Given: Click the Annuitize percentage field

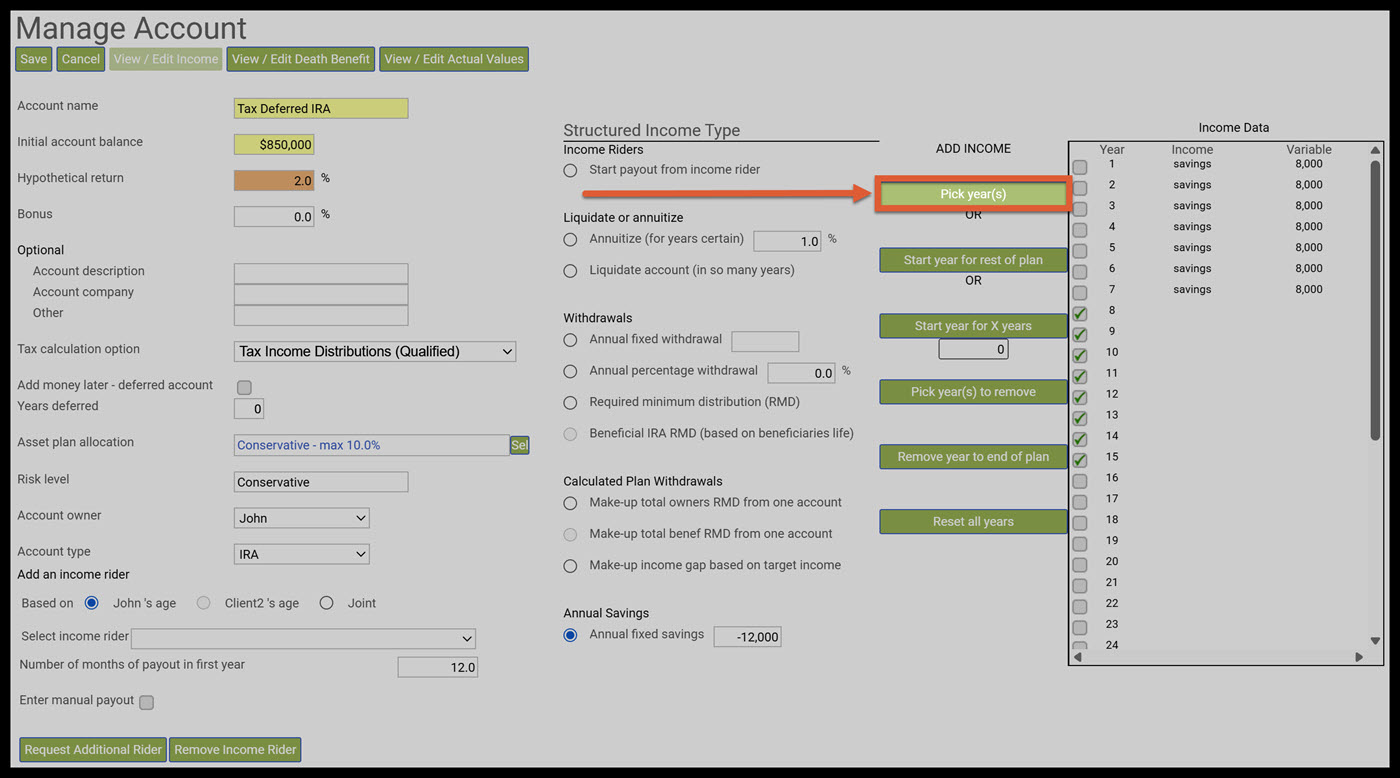Looking at the screenshot, I should tap(787, 241).
